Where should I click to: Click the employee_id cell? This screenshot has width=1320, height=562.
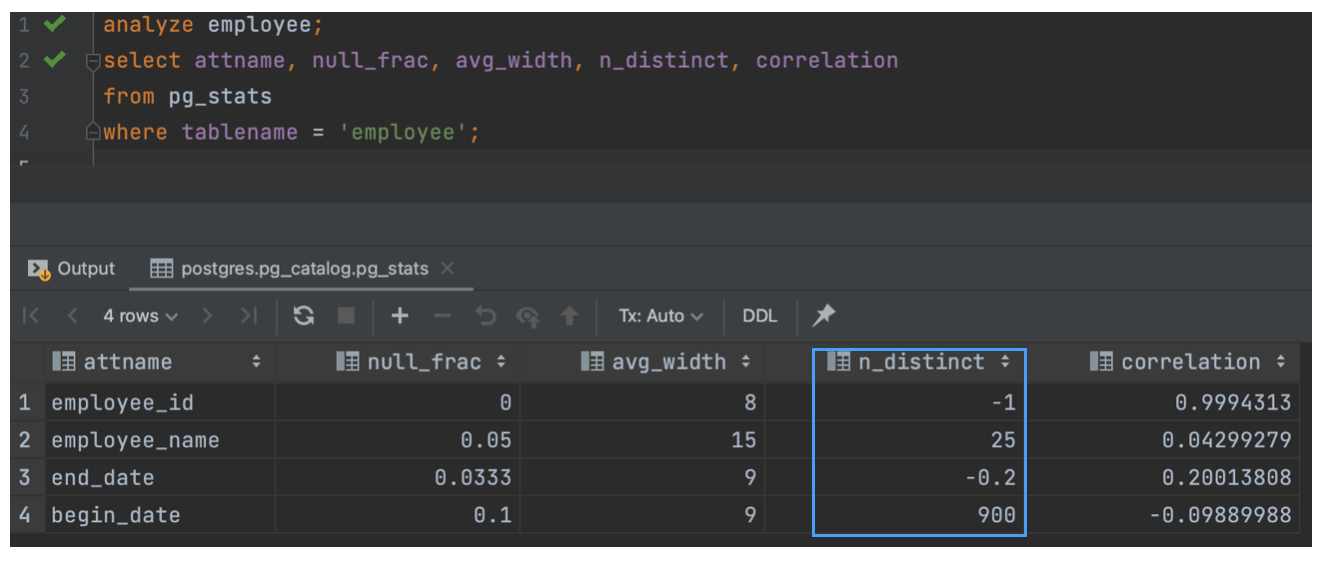160,402
